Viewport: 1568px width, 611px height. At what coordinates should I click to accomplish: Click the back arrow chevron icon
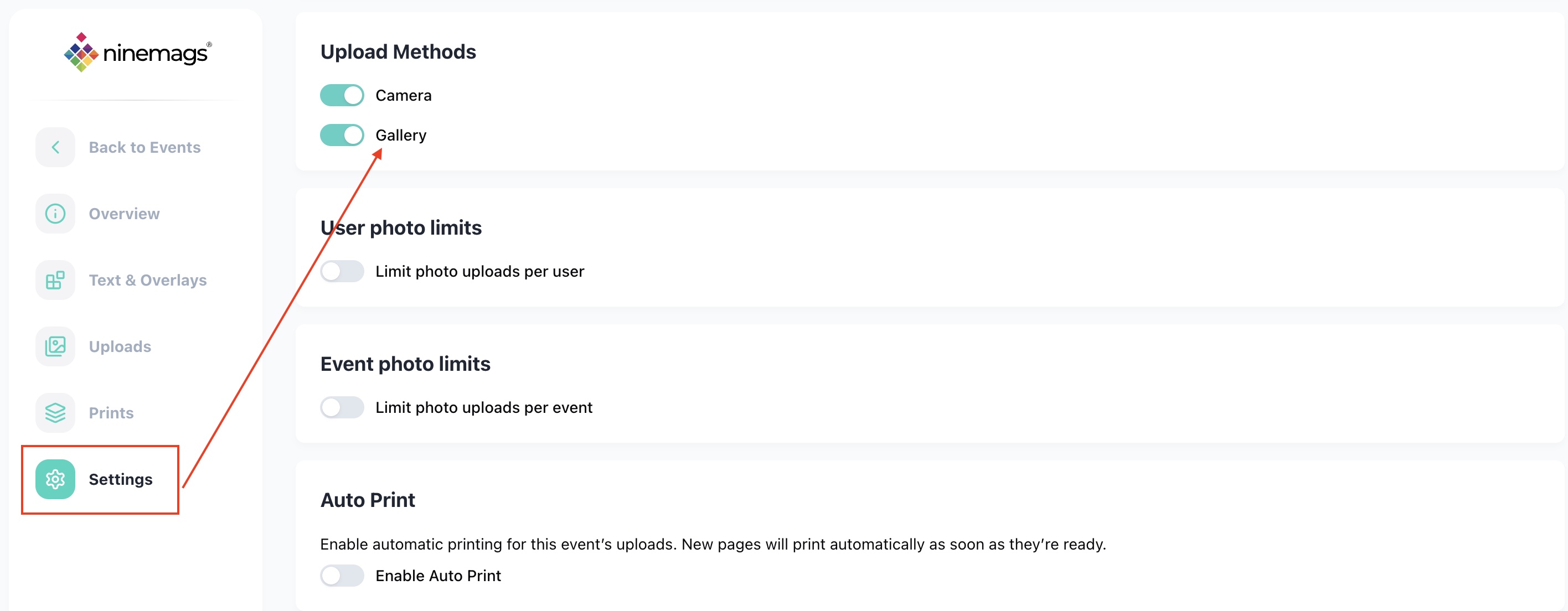[x=55, y=147]
